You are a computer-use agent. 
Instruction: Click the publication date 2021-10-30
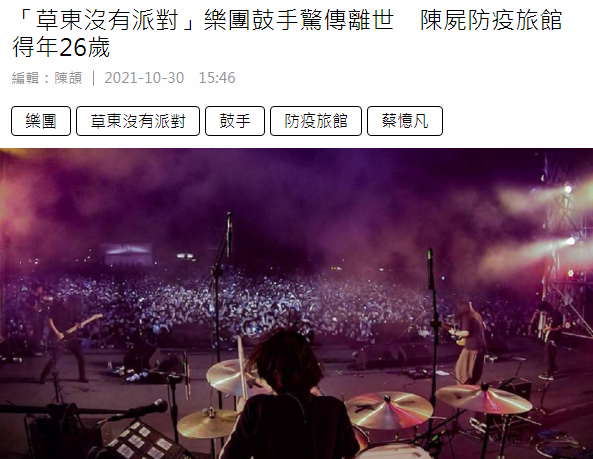point(144,78)
